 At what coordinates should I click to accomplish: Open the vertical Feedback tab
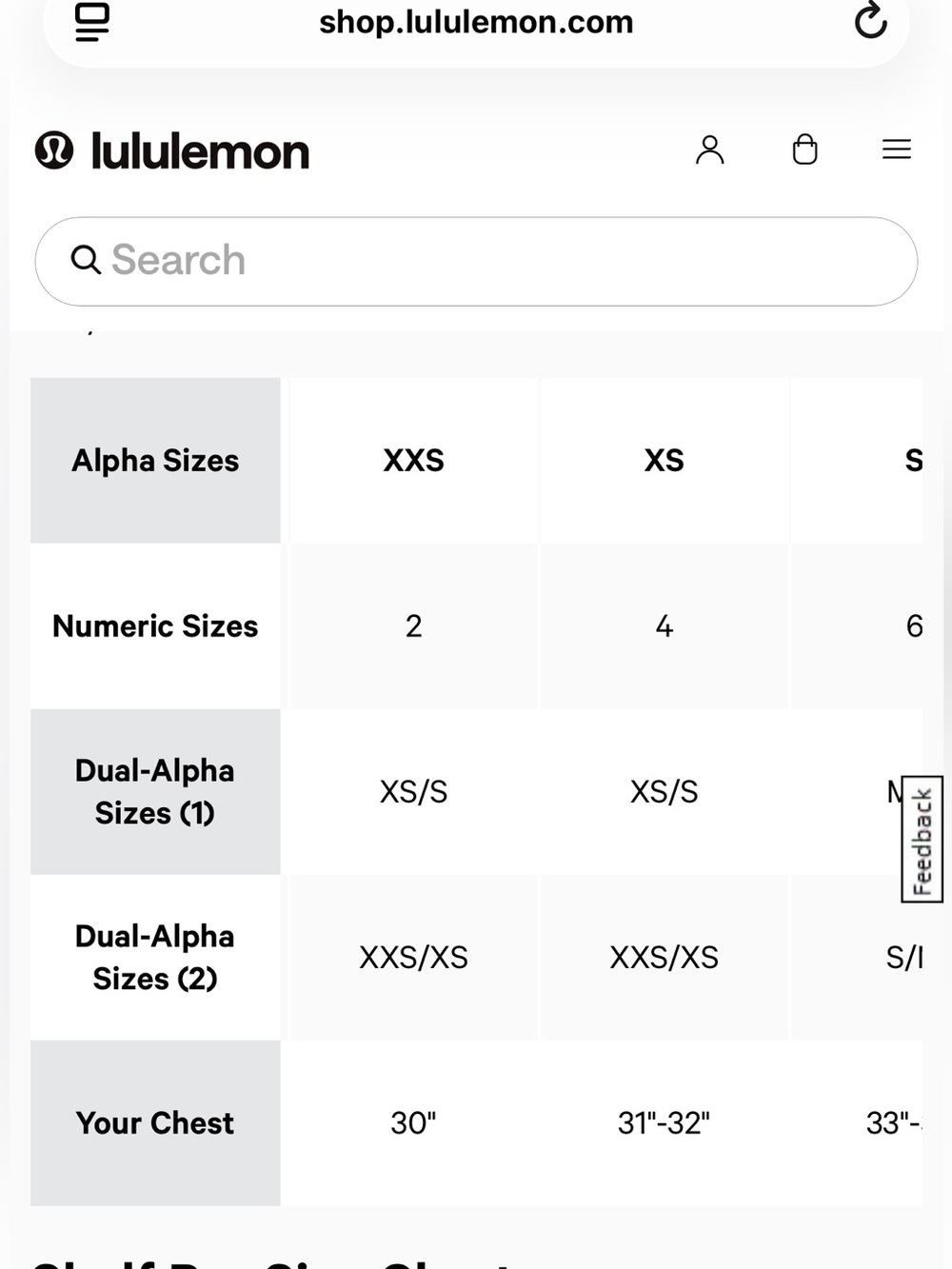[x=922, y=839]
